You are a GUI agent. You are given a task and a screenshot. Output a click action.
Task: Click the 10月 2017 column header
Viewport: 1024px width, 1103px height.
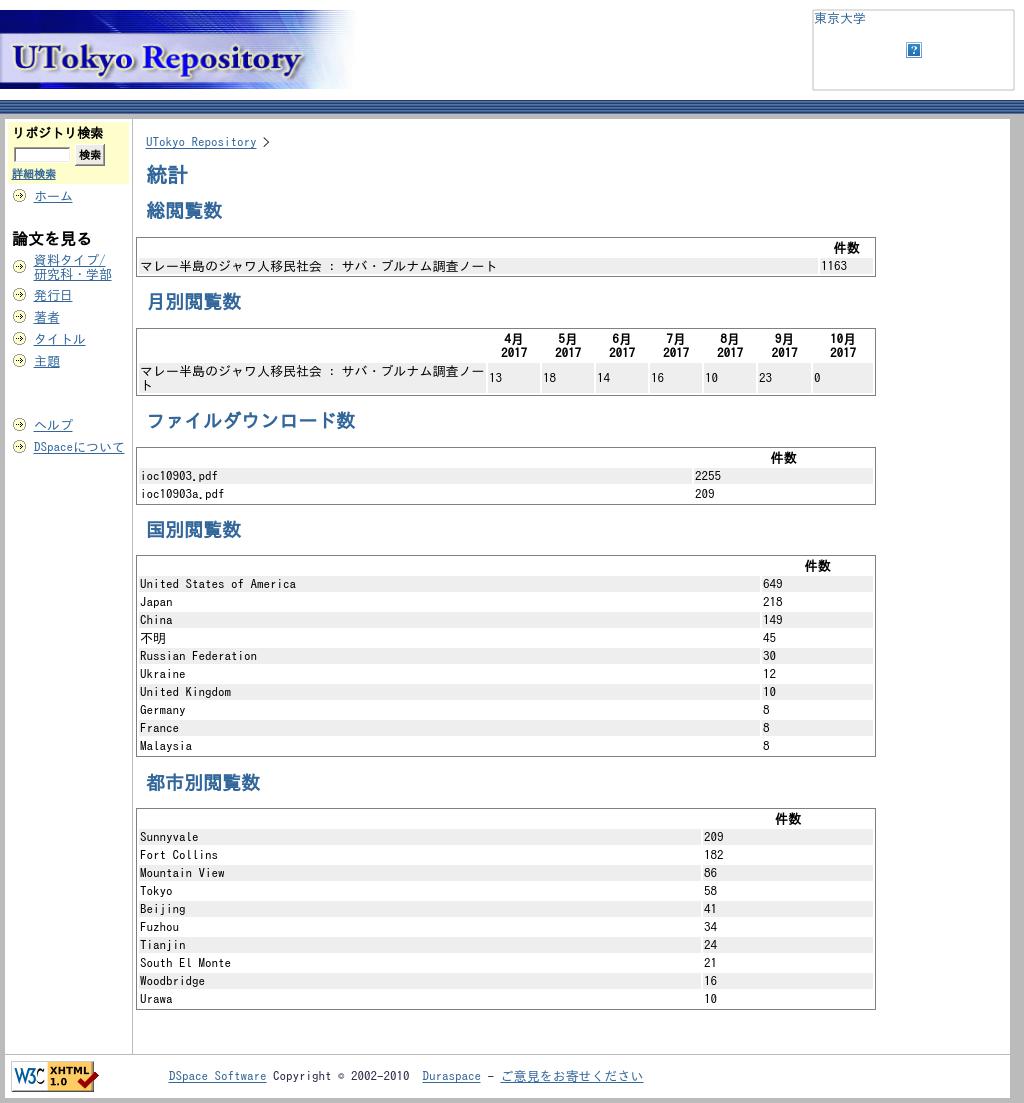click(843, 345)
